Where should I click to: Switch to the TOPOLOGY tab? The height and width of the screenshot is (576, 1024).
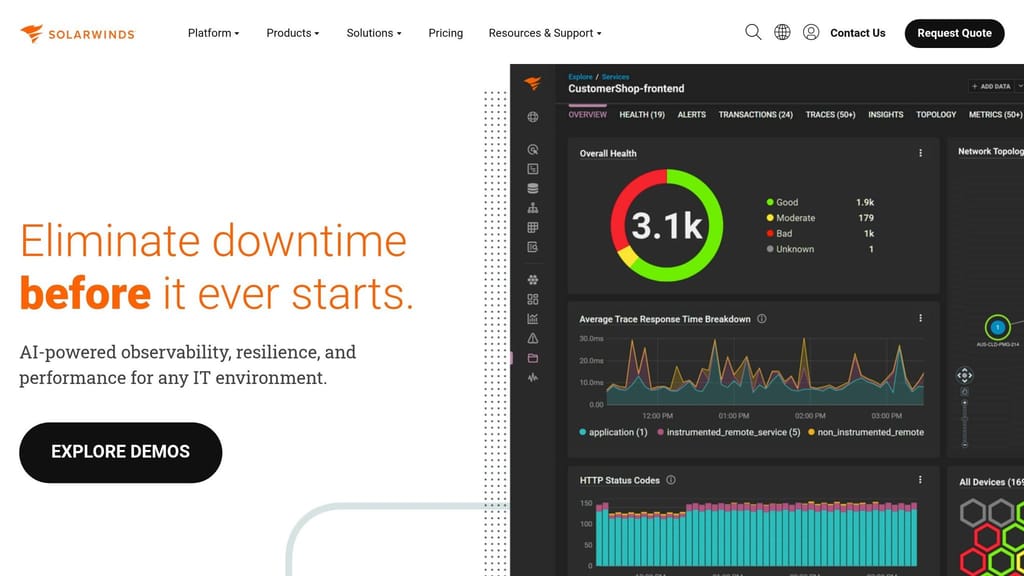click(x=936, y=114)
